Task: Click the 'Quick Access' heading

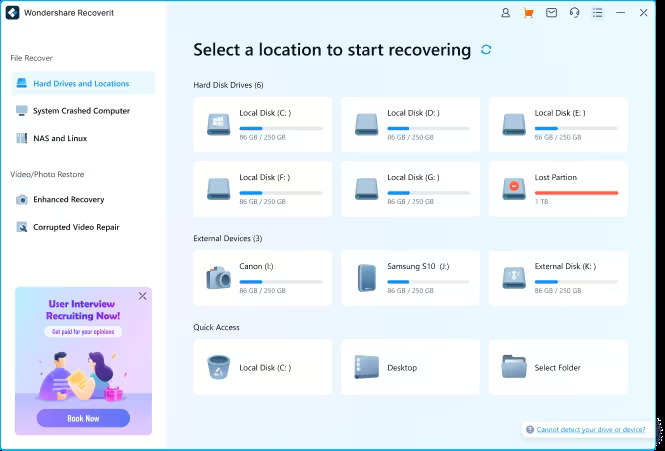Action: 216,327
